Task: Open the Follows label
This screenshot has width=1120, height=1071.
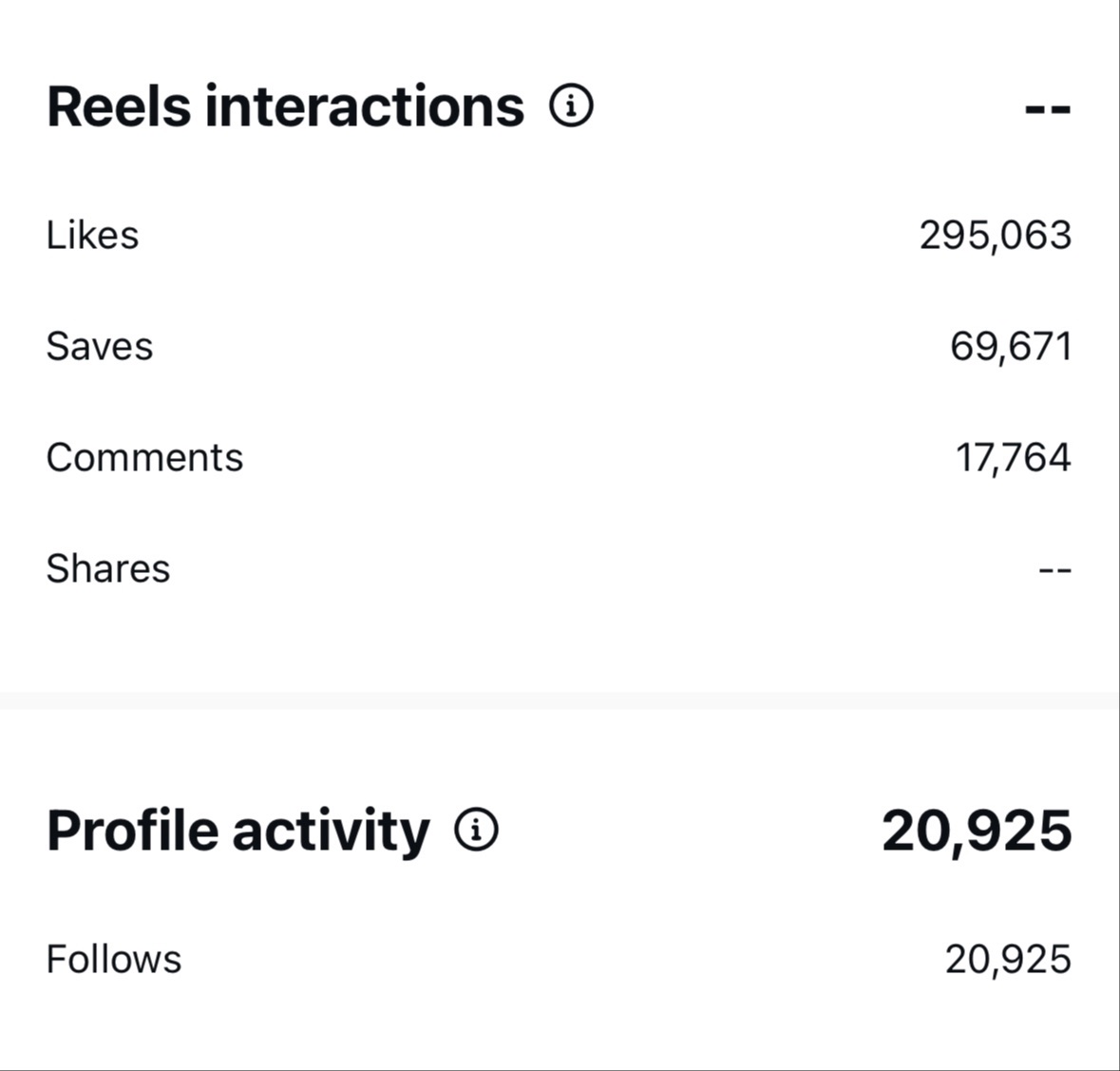Action: click(113, 959)
